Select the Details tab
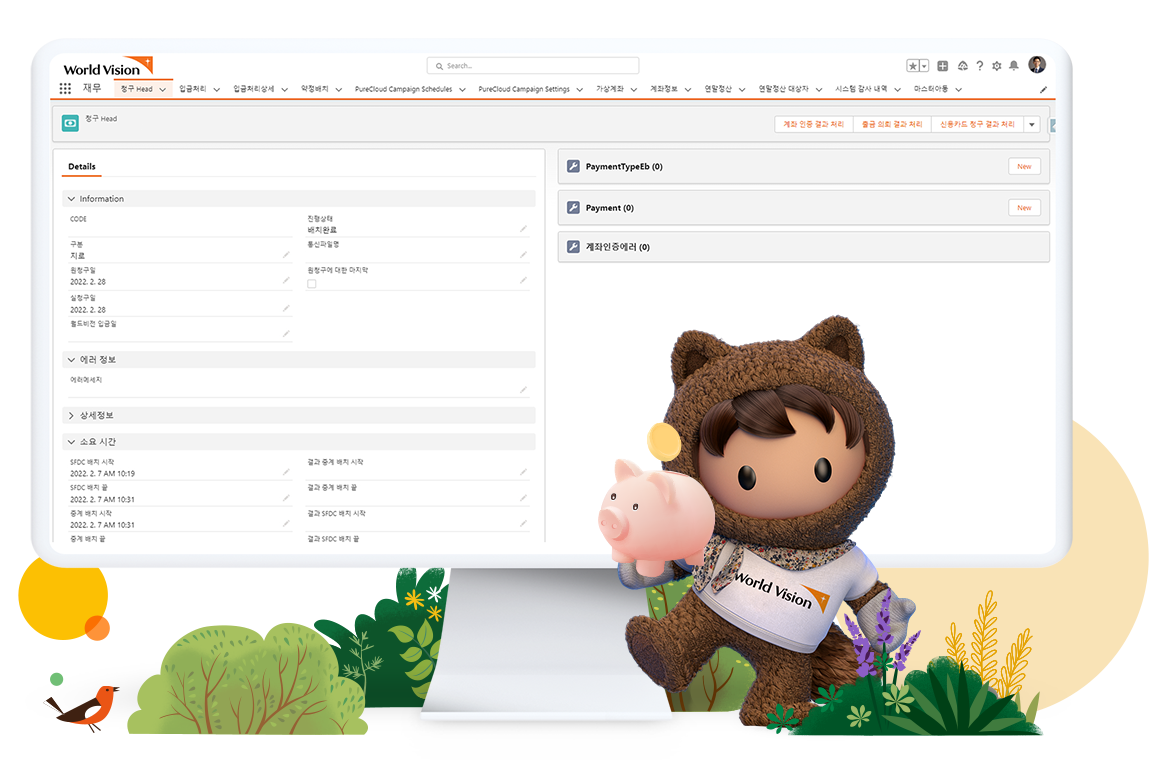 point(82,167)
